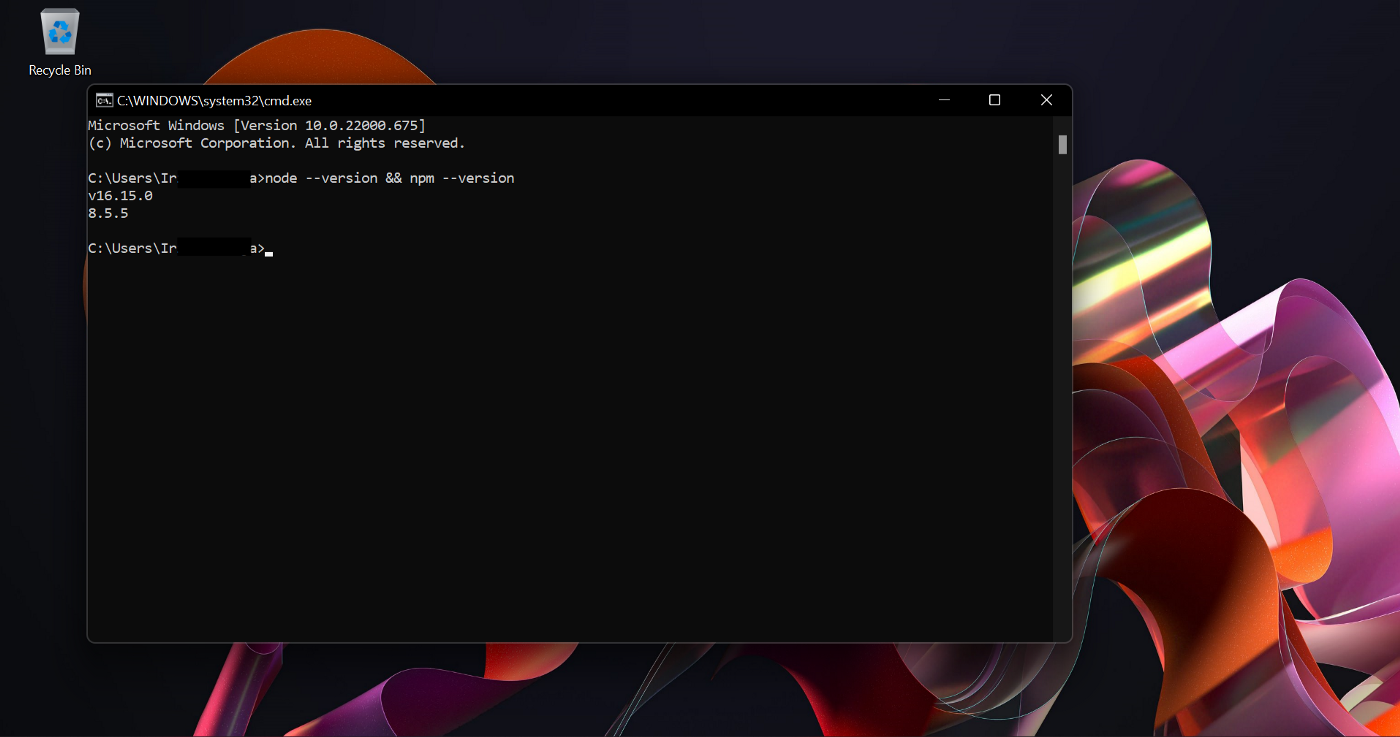This screenshot has width=1400, height=737.
Task: Close the Command Prompt window
Action: point(1046,100)
